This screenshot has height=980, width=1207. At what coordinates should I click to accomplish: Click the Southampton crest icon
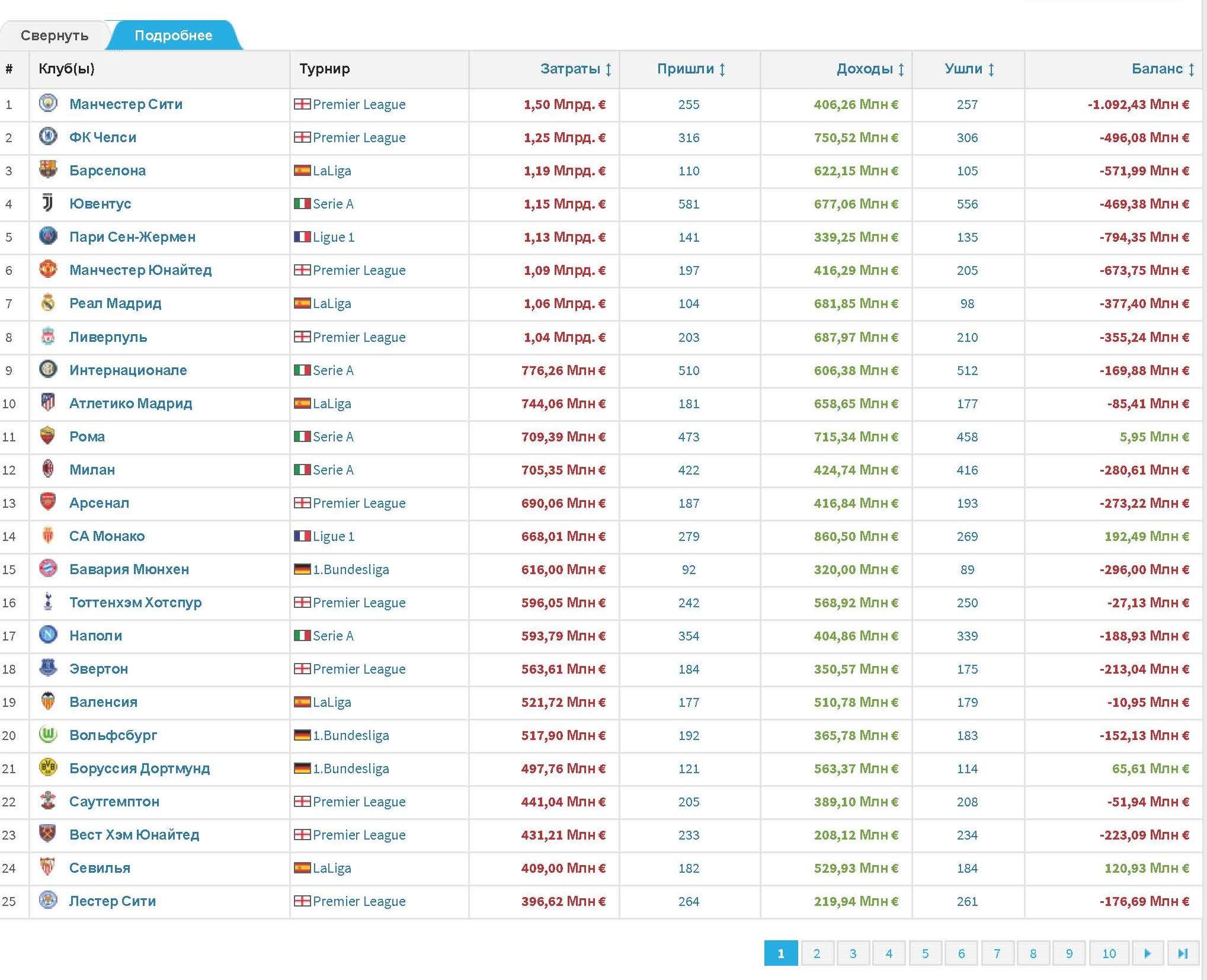click(48, 801)
